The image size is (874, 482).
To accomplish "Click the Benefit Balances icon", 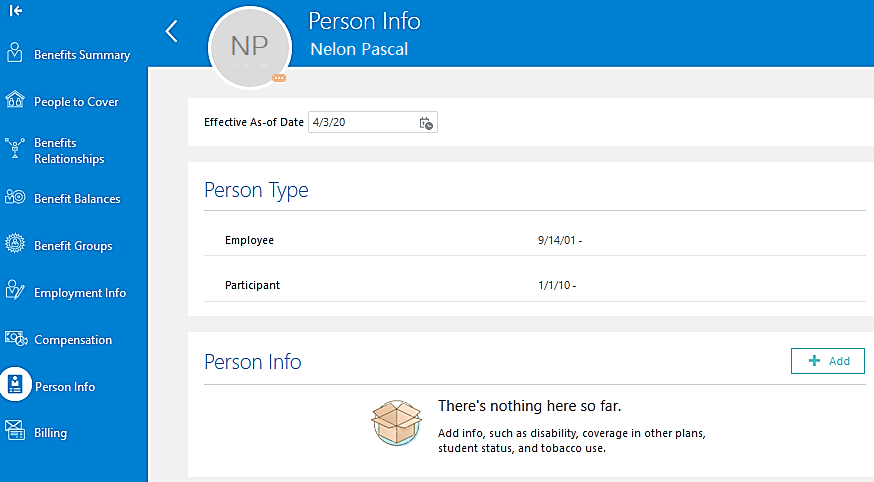I will pos(15,197).
